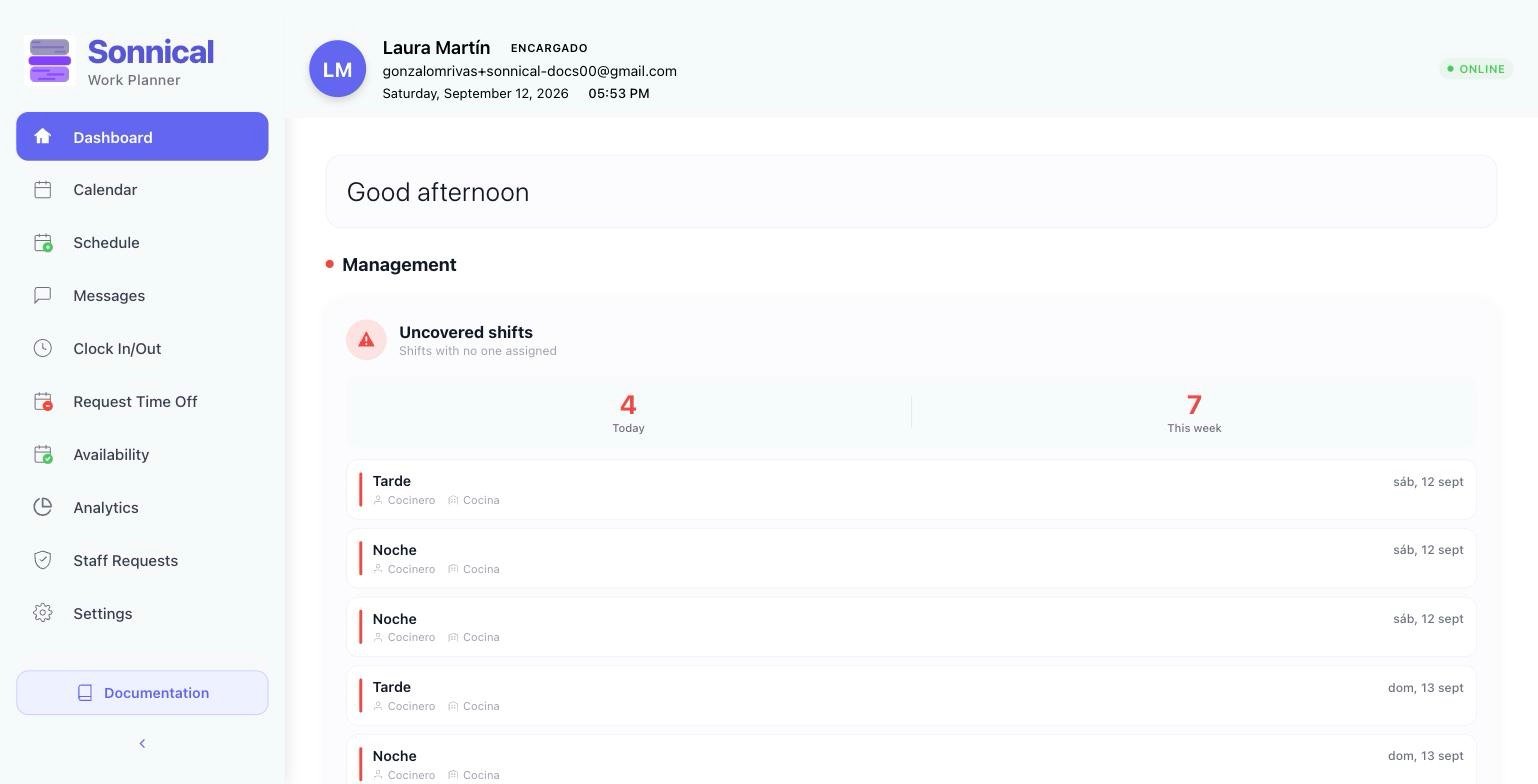Open Clock In/Out page
This screenshot has width=1538, height=784.
point(142,348)
